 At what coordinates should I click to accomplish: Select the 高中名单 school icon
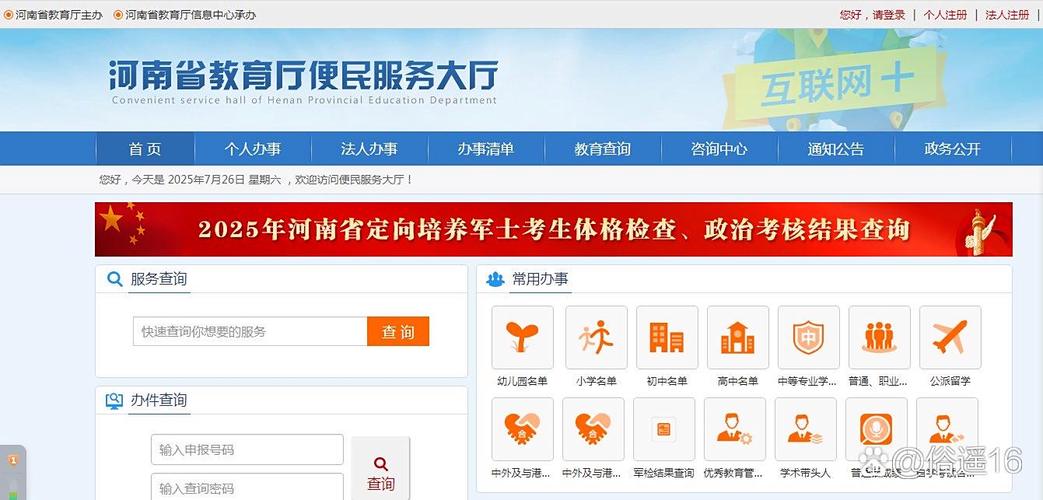(737, 337)
